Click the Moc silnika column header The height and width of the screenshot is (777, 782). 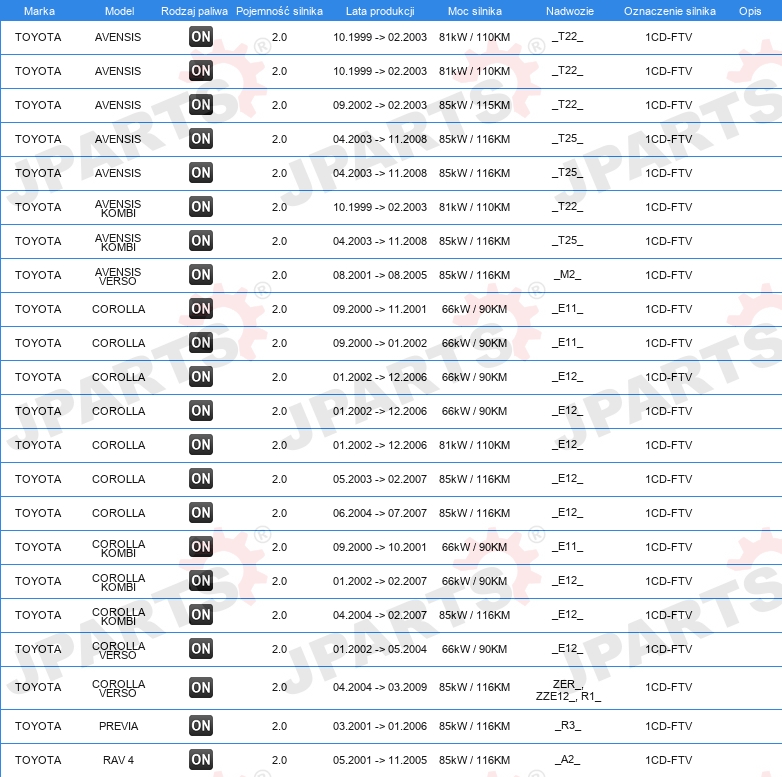[475, 11]
